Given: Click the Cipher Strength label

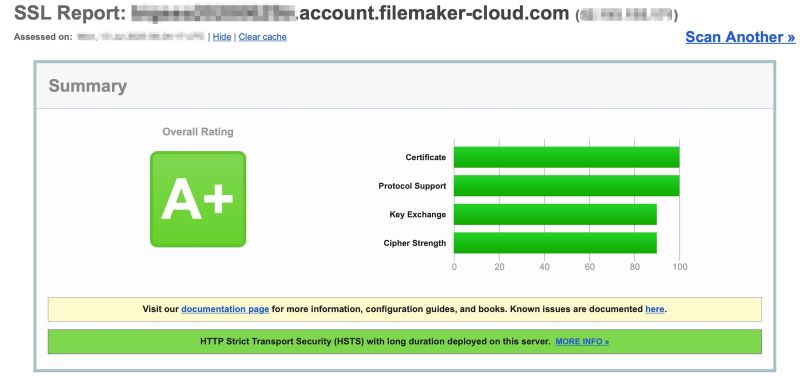Looking at the screenshot, I should [x=415, y=243].
